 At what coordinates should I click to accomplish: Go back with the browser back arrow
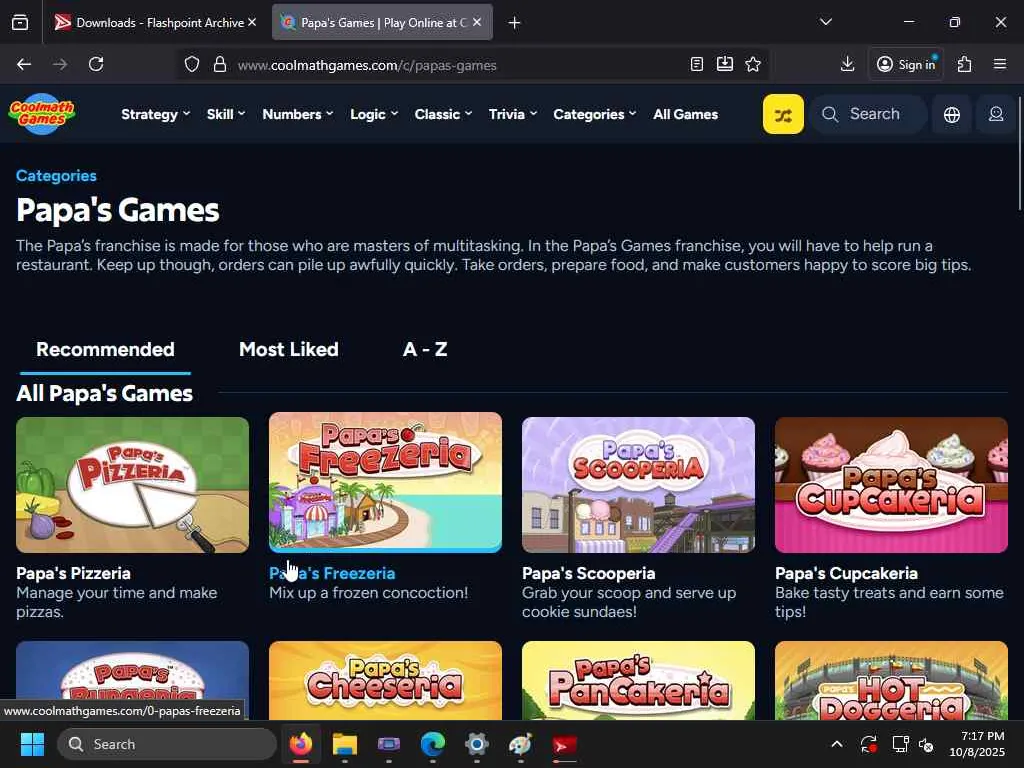point(24,64)
